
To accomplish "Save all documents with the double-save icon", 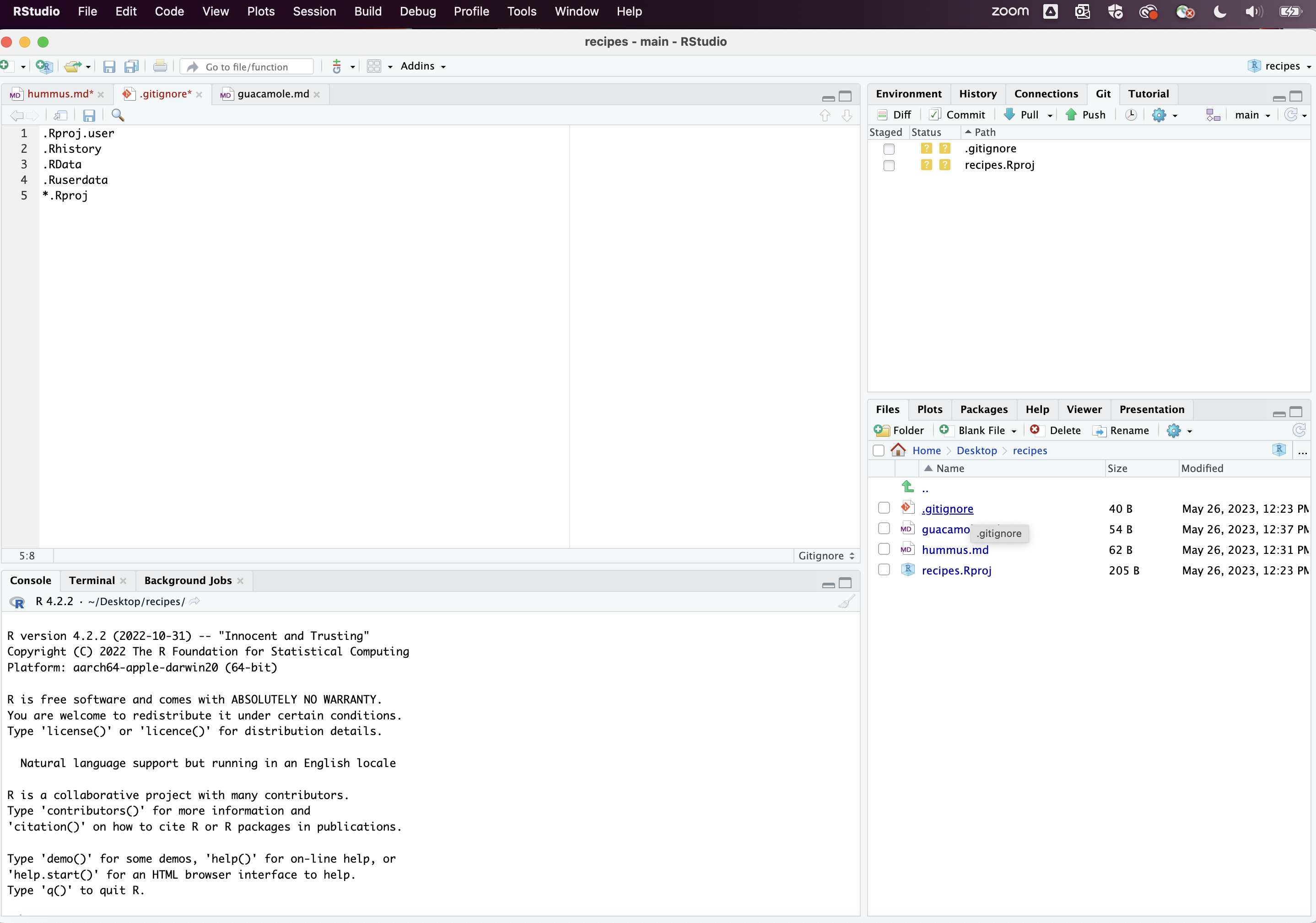I will coord(131,66).
